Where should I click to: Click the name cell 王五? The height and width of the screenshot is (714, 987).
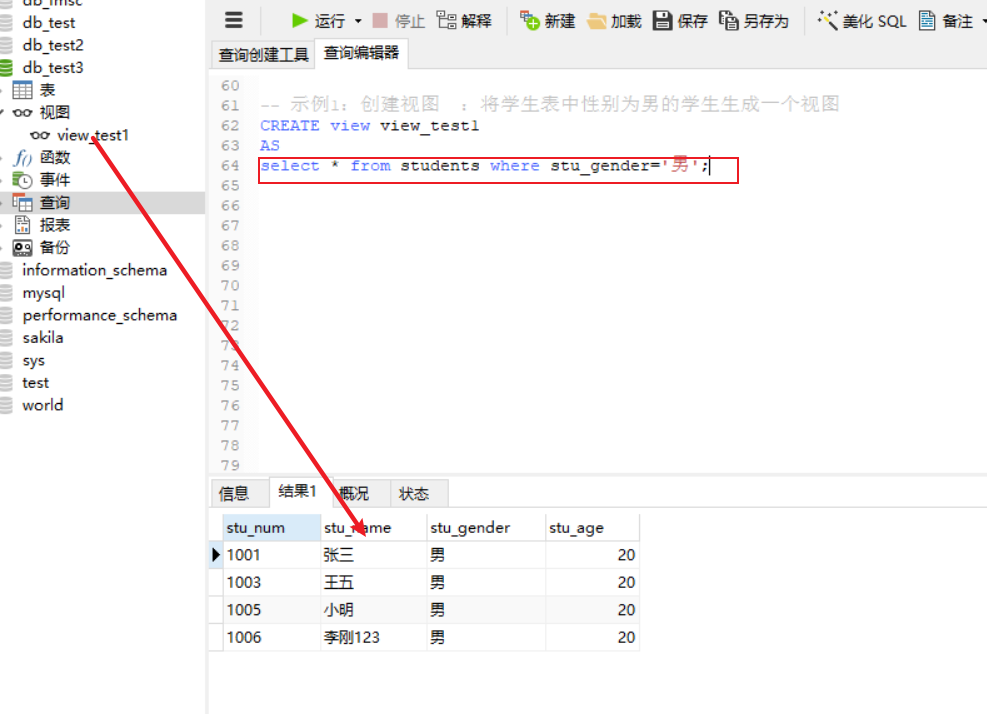click(x=373, y=582)
